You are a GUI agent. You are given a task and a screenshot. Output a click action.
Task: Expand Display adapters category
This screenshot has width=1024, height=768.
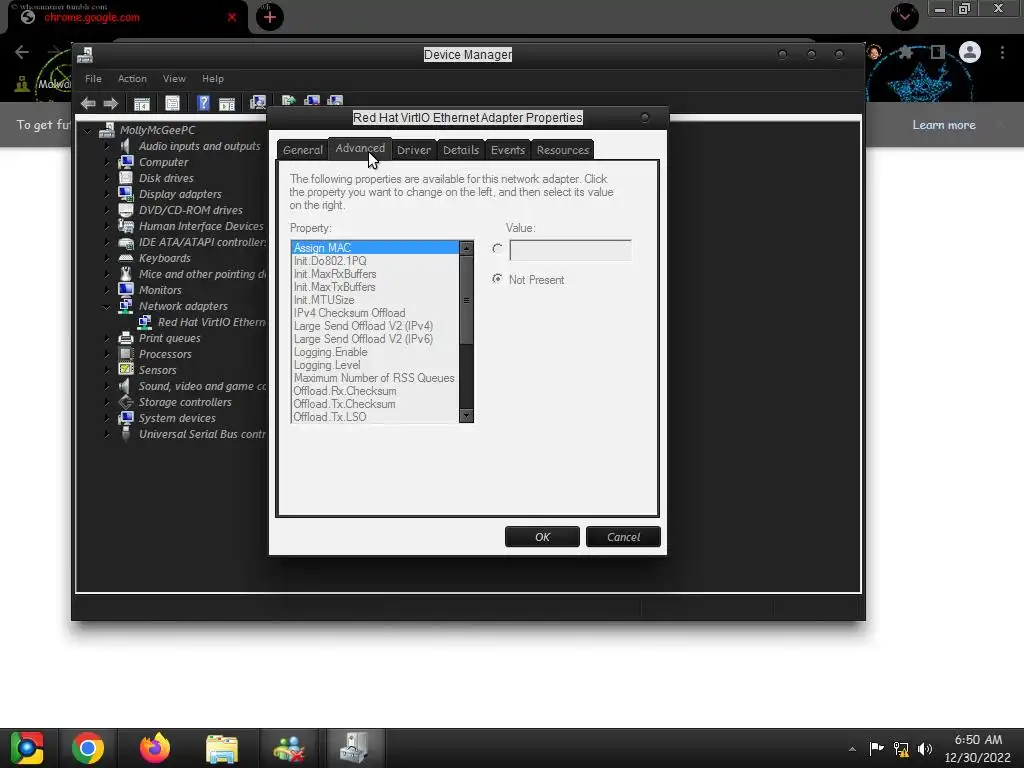click(107, 194)
